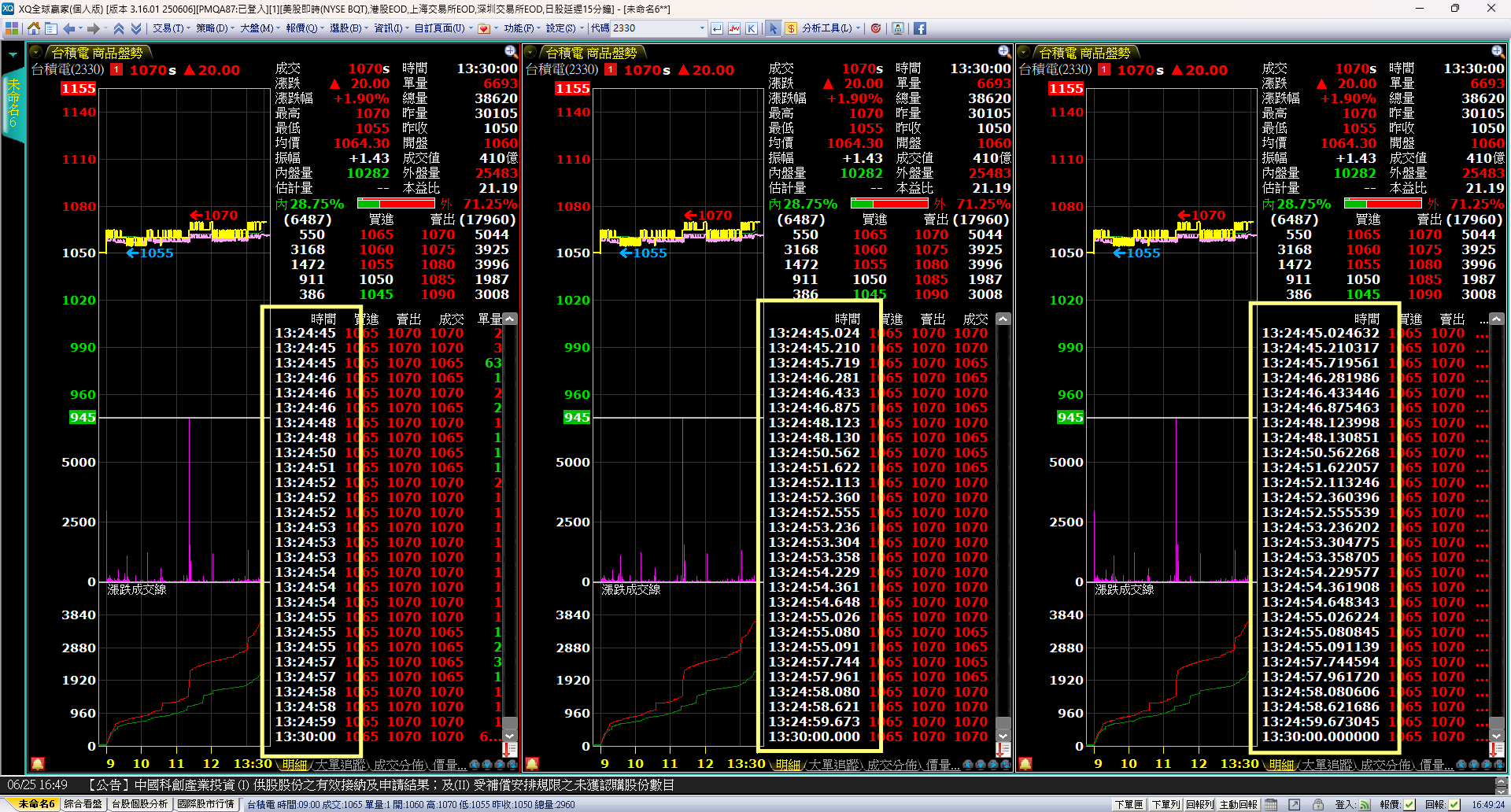The image size is (1511, 812).
Task: Click the dollar sign trading icon
Action: tap(791, 28)
